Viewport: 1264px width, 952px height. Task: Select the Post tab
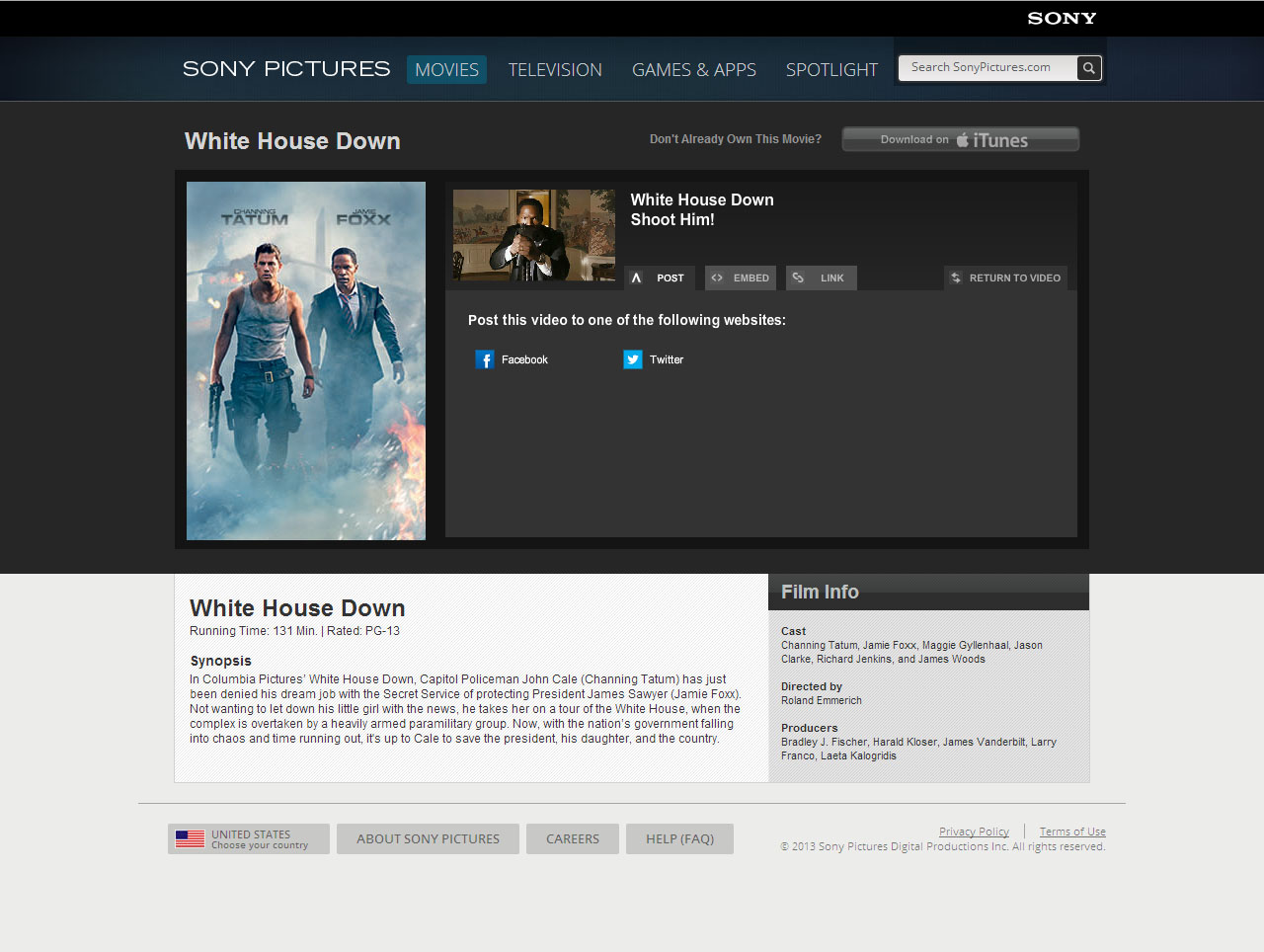click(660, 278)
